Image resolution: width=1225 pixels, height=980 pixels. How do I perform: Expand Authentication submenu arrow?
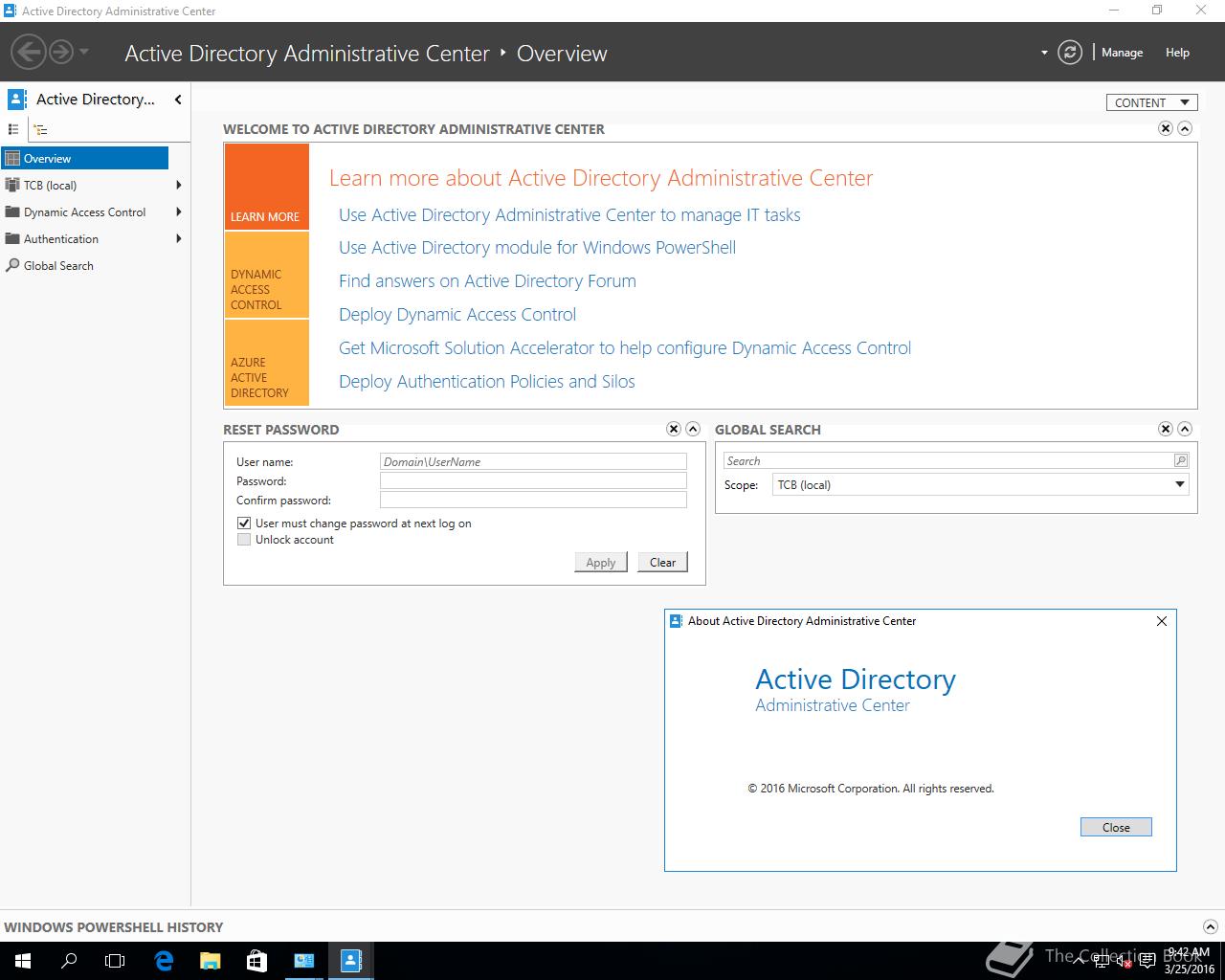[x=179, y=239]
